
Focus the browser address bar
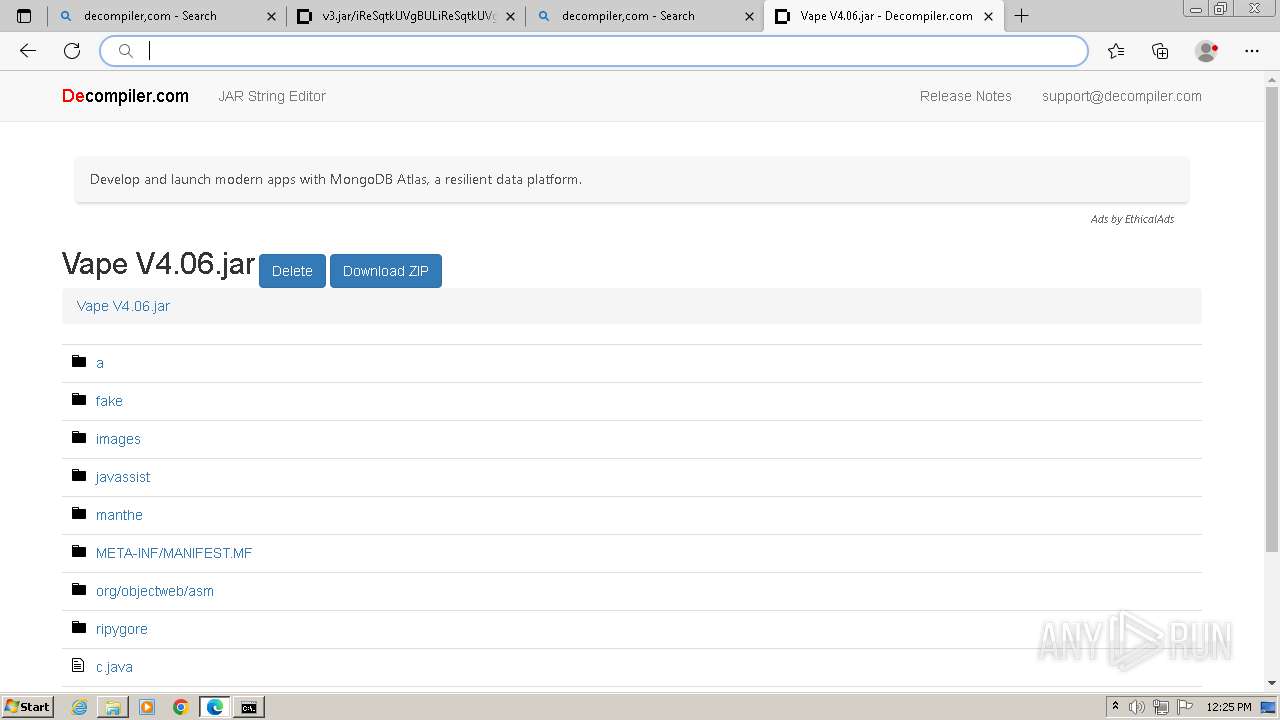tap(594, 51)
